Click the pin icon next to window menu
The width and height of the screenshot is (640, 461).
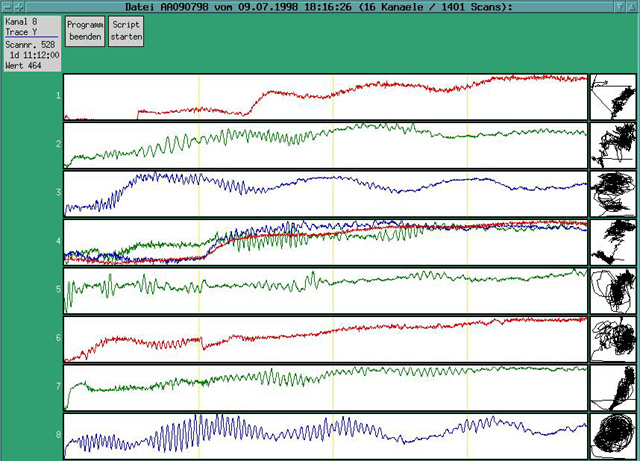point(20,7)
